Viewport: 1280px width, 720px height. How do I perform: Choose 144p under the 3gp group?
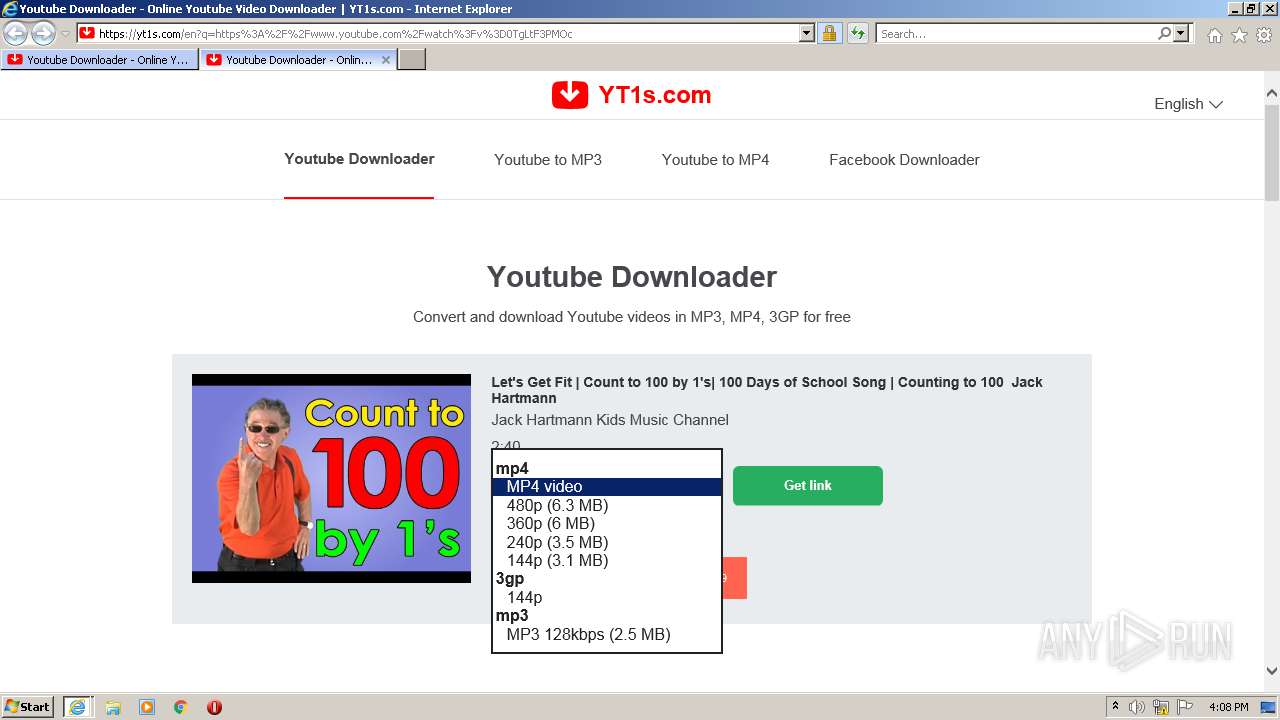[x=607, y=597]
